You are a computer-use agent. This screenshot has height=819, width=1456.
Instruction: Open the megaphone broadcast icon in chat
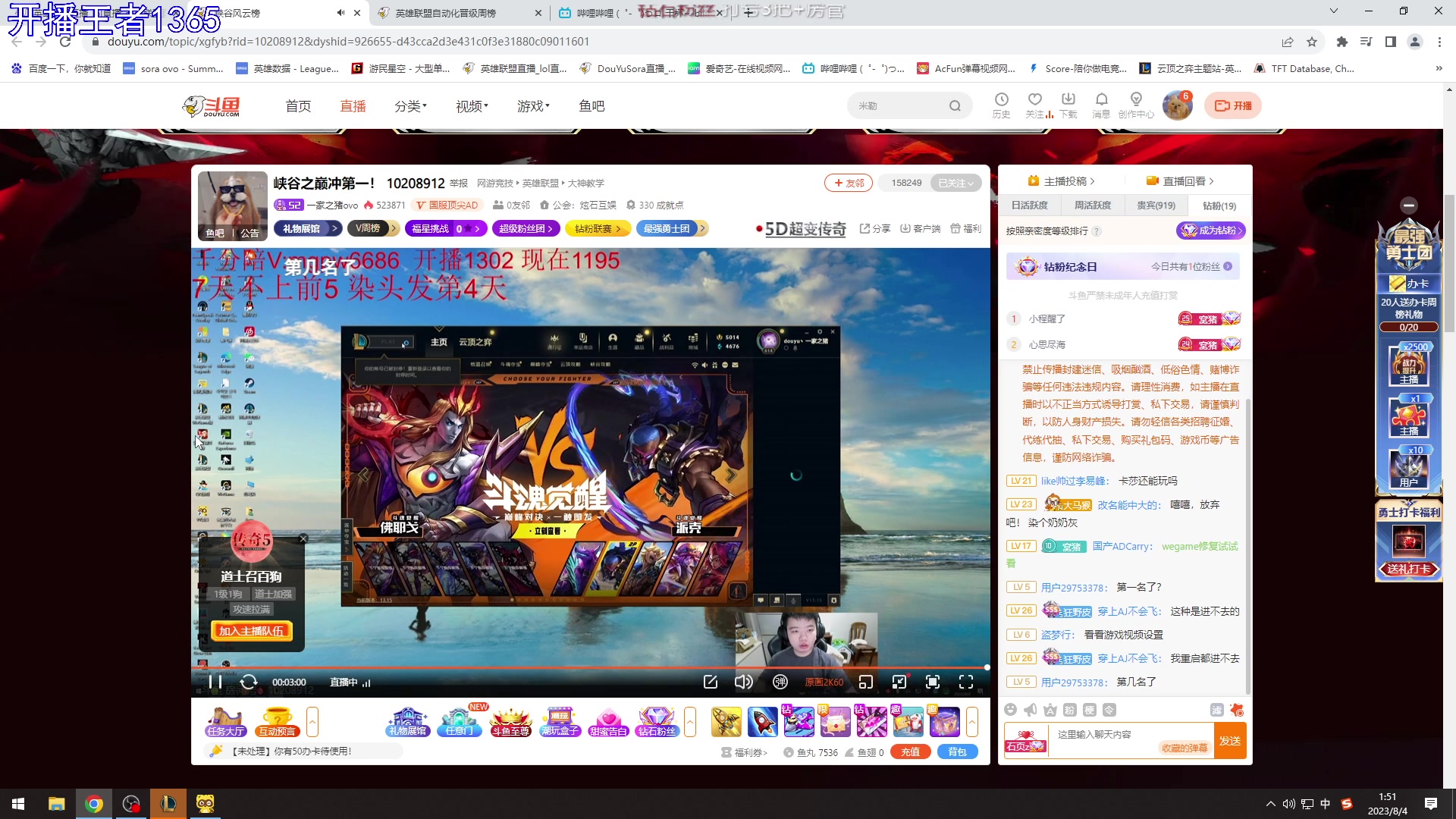[x=1030, y=710]
